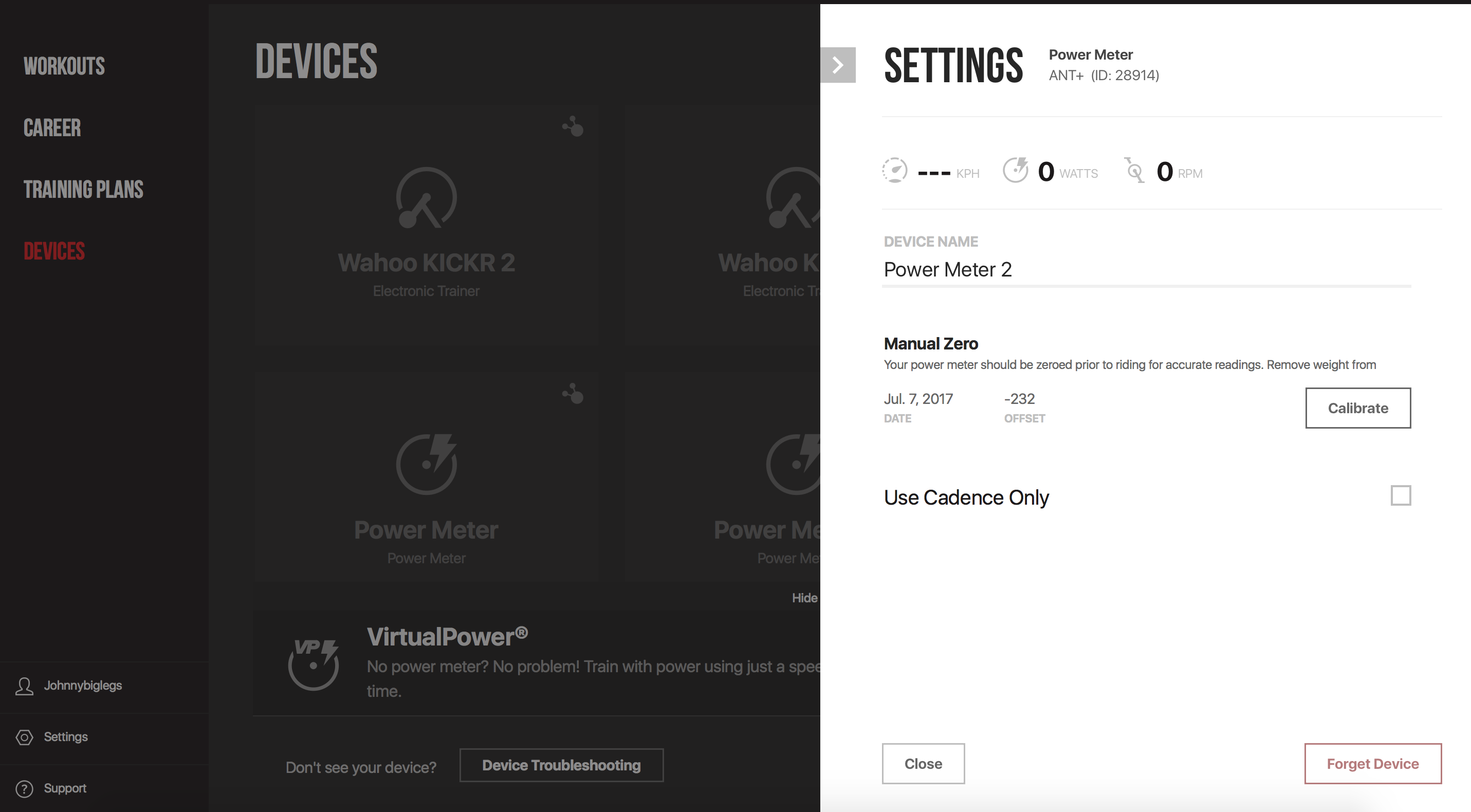The width and height of the screenshot is (1471, 812).
Task: Click the "Don't see your device?" text
Action: click(x=361, y=767)
